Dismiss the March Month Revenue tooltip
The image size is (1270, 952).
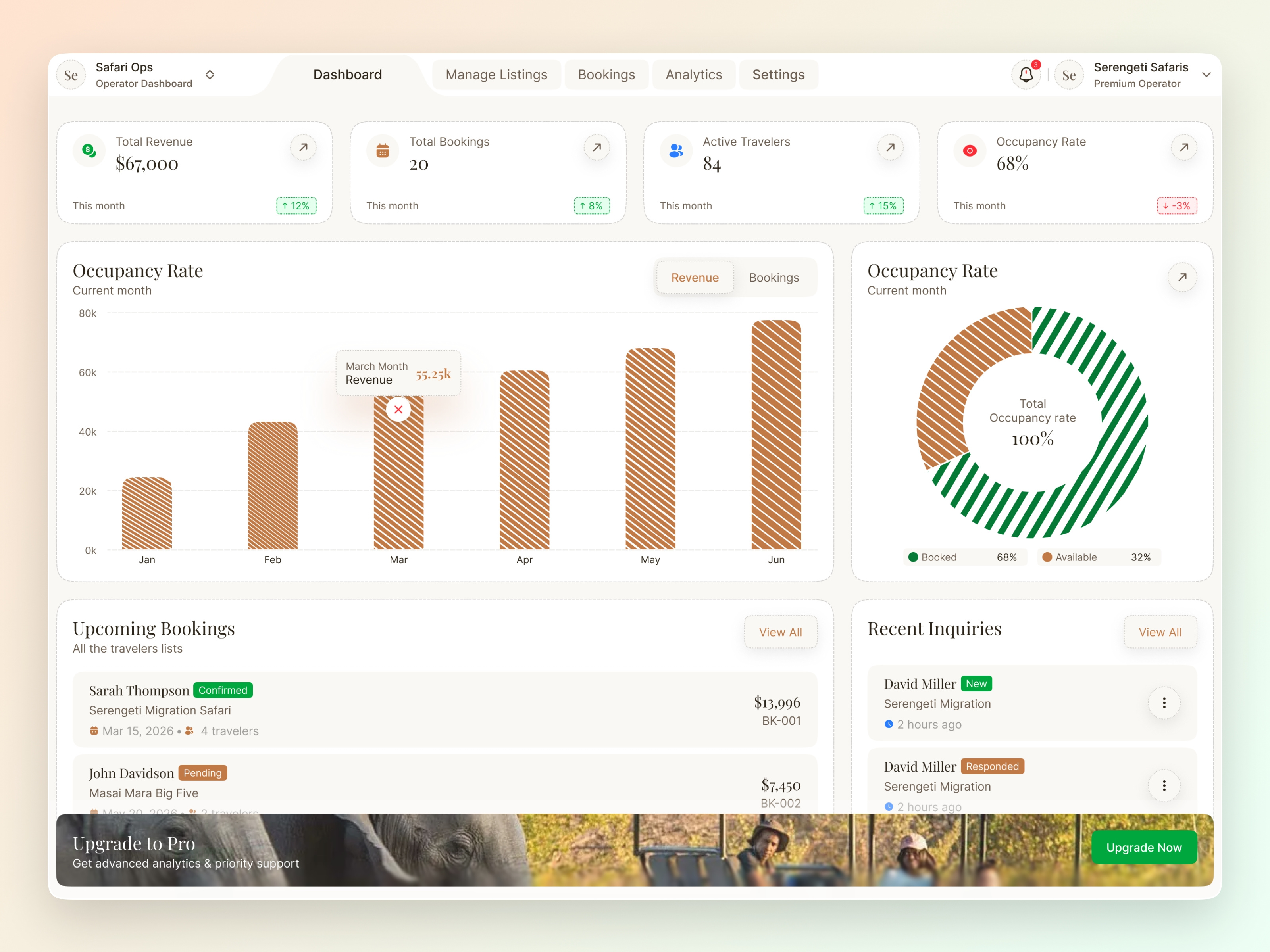398,410
